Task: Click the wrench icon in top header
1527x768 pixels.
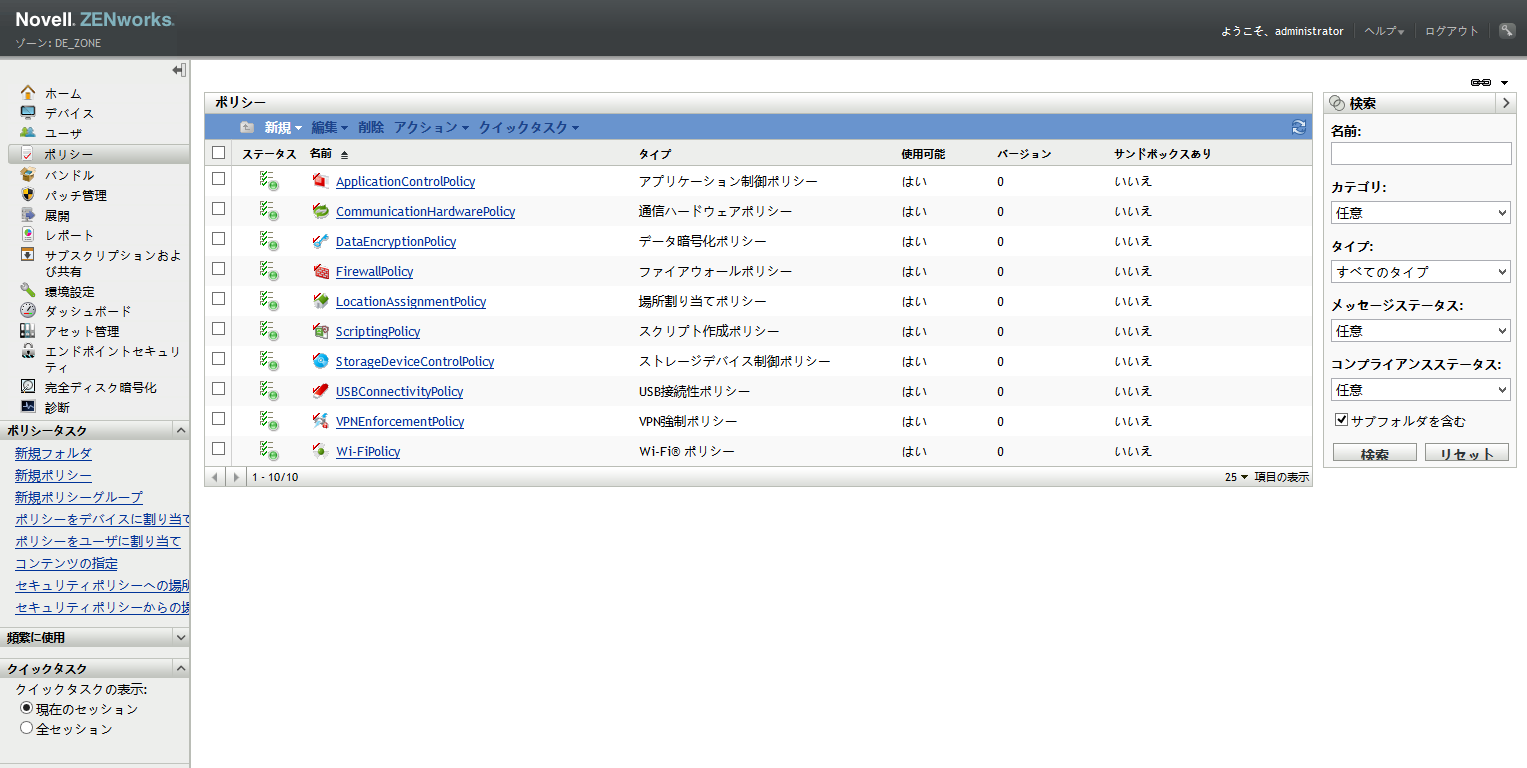Action: click(x=1507, y=31)
